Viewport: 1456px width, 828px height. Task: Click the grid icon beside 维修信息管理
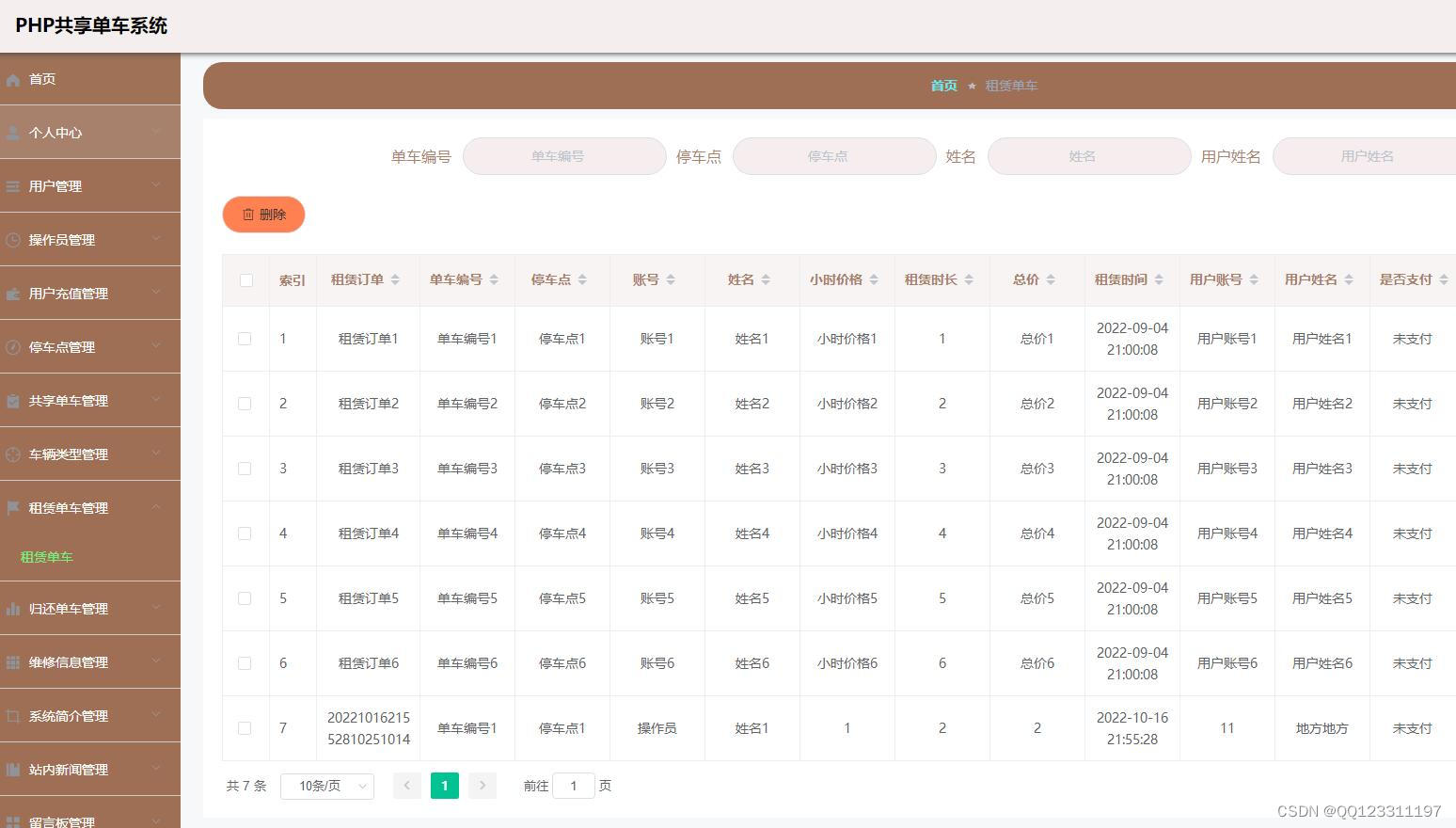13,663
